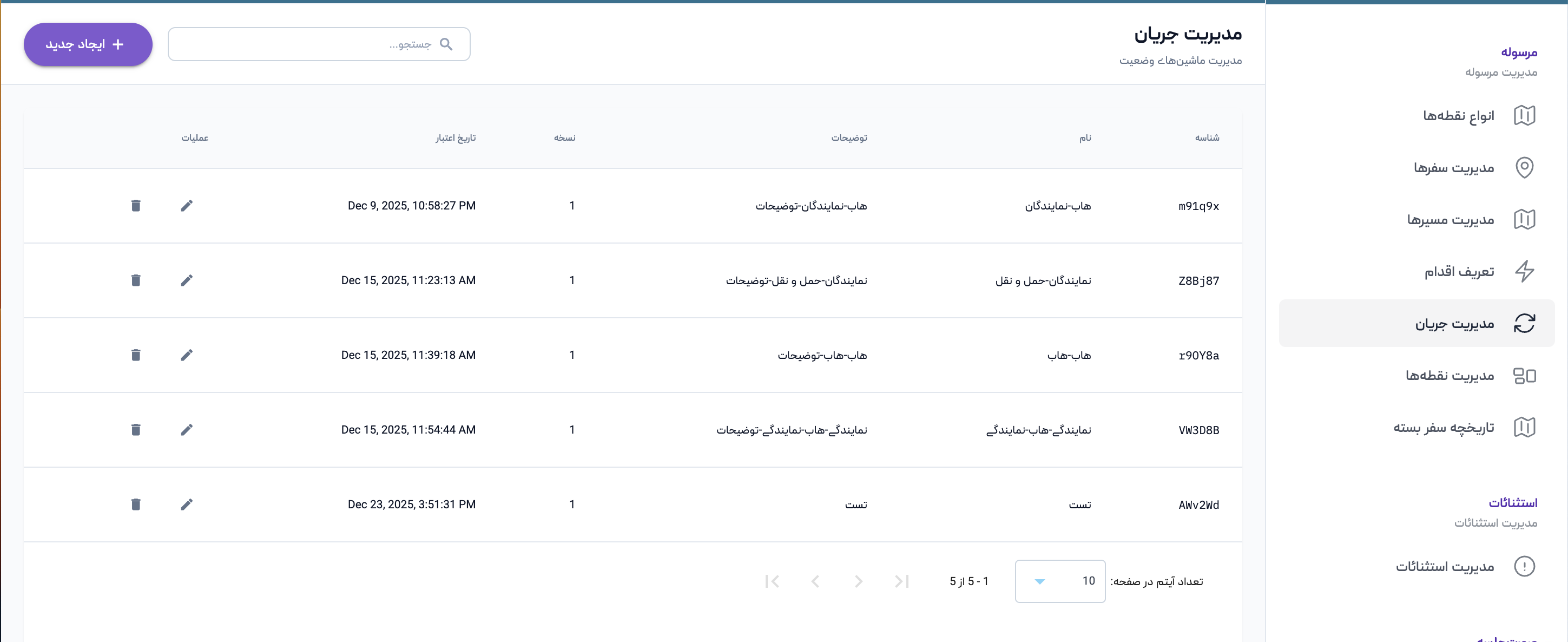Open items per page dropdown
This screenshot has width=1568, height=642.
pyautogui.click(x=1060, y=581)
